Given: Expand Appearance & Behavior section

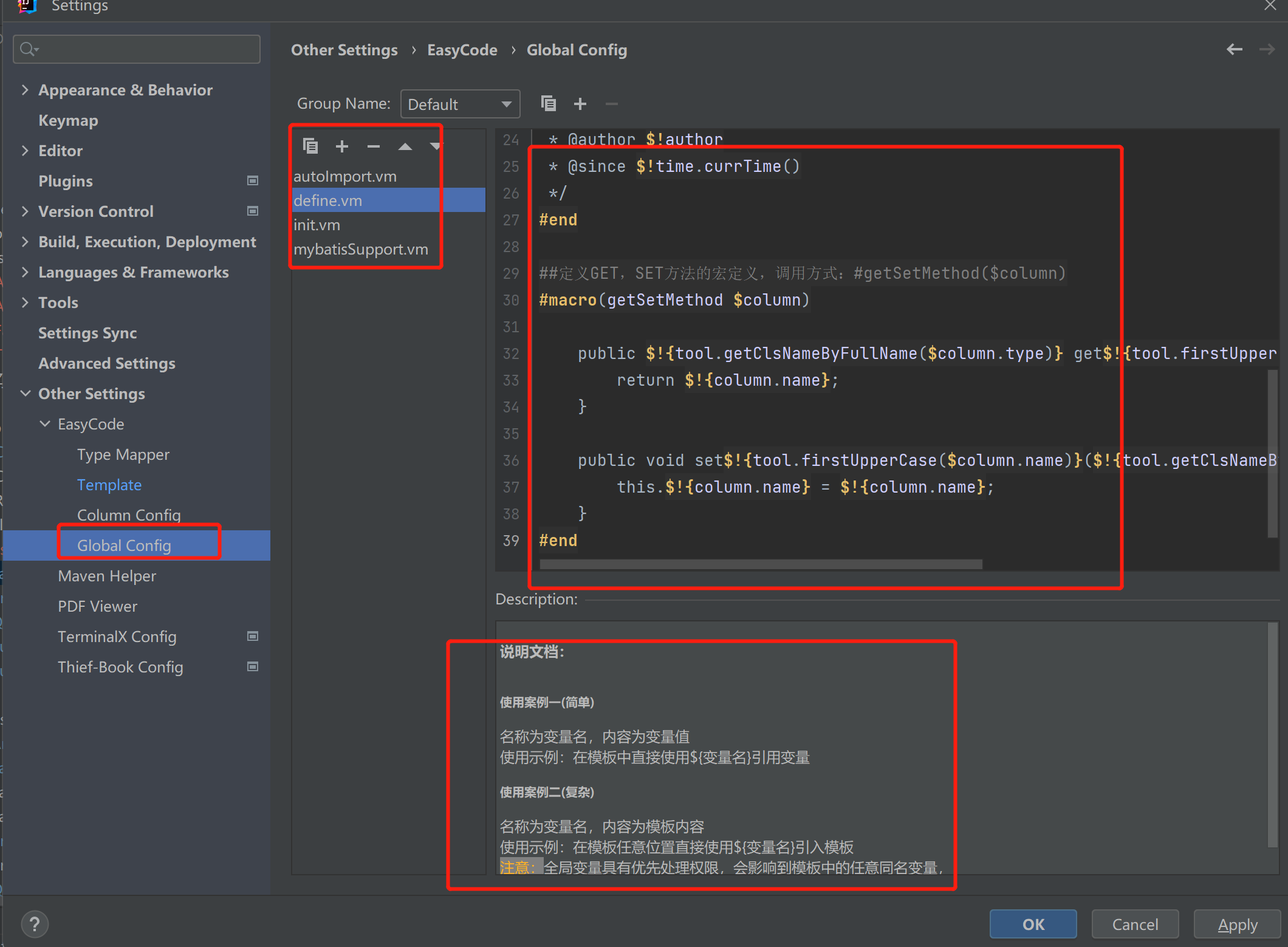Looking at the screenshot, I should point(25,90).
